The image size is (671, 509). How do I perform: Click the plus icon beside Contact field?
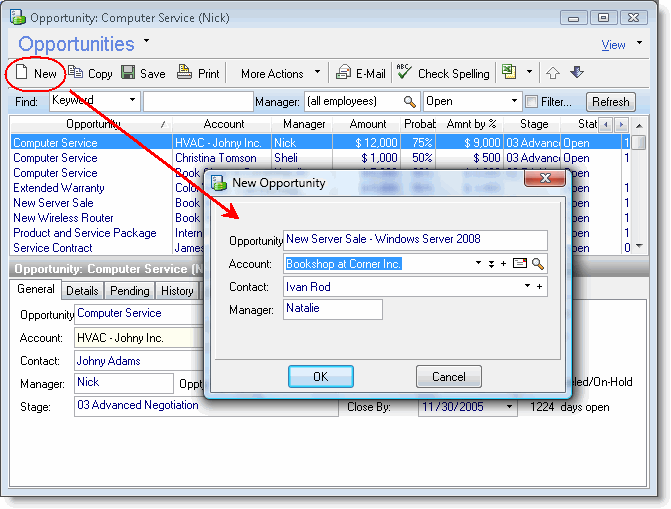540,287
